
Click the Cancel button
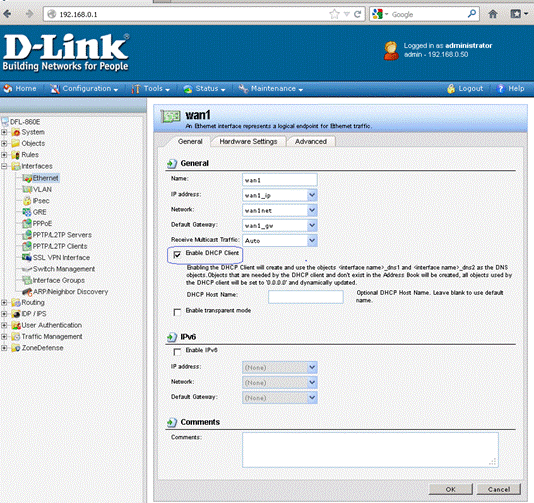[499, 489]
